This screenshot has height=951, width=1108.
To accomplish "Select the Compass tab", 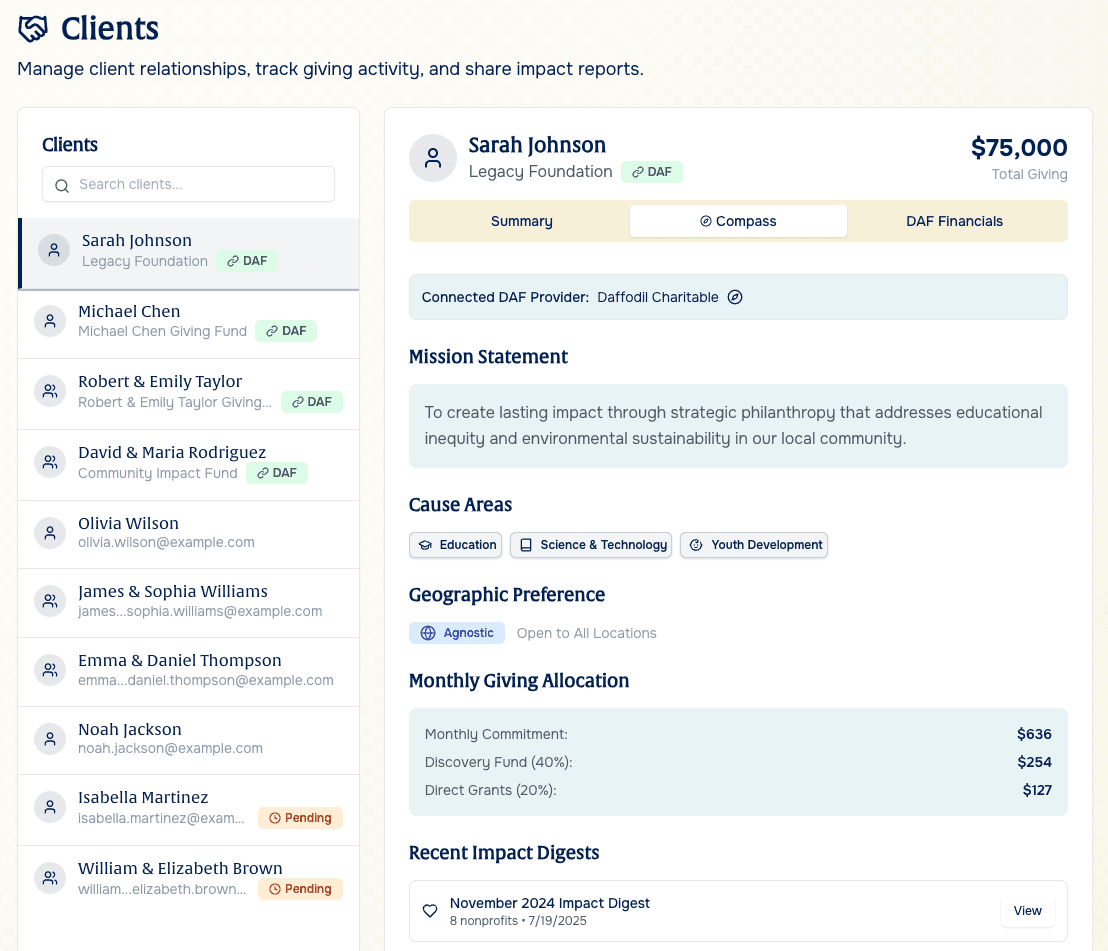I will [x=738, y=220].
